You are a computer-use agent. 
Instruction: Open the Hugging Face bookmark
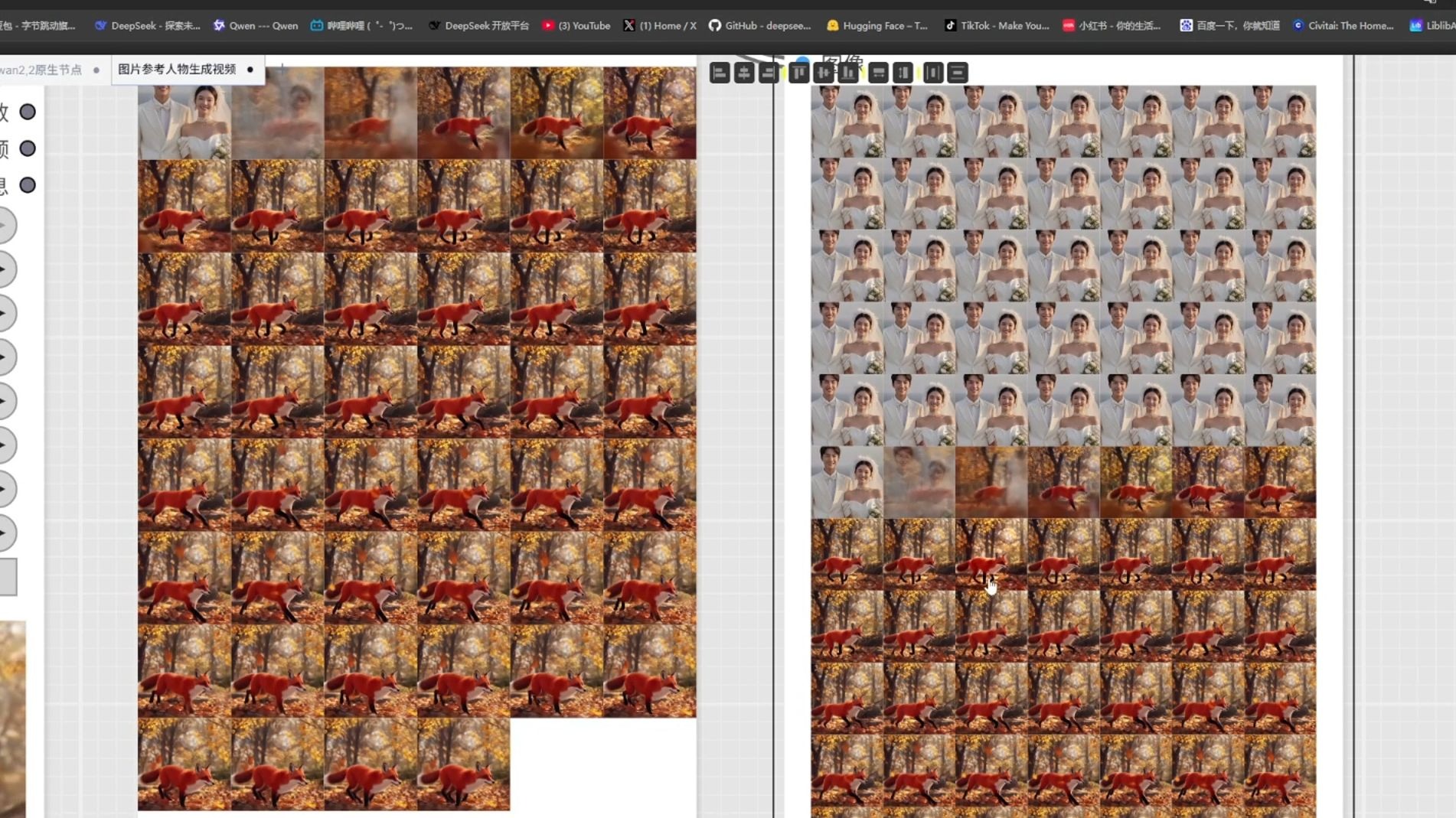(877, 25)
